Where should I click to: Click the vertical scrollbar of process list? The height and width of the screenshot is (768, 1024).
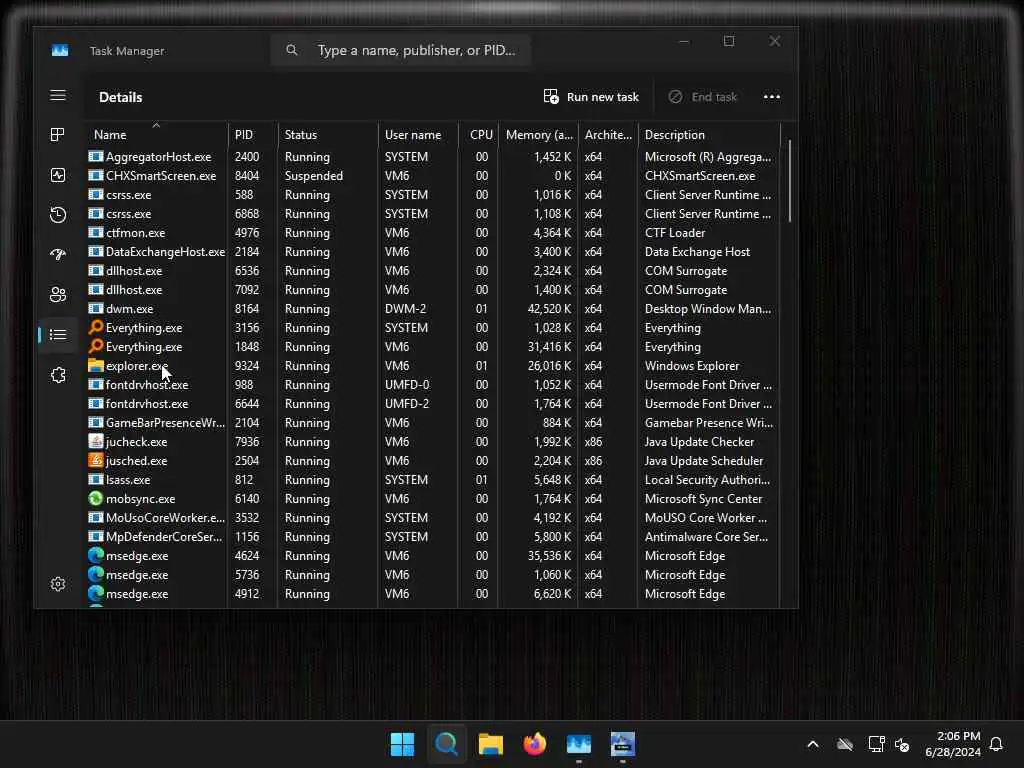point(790,181)
